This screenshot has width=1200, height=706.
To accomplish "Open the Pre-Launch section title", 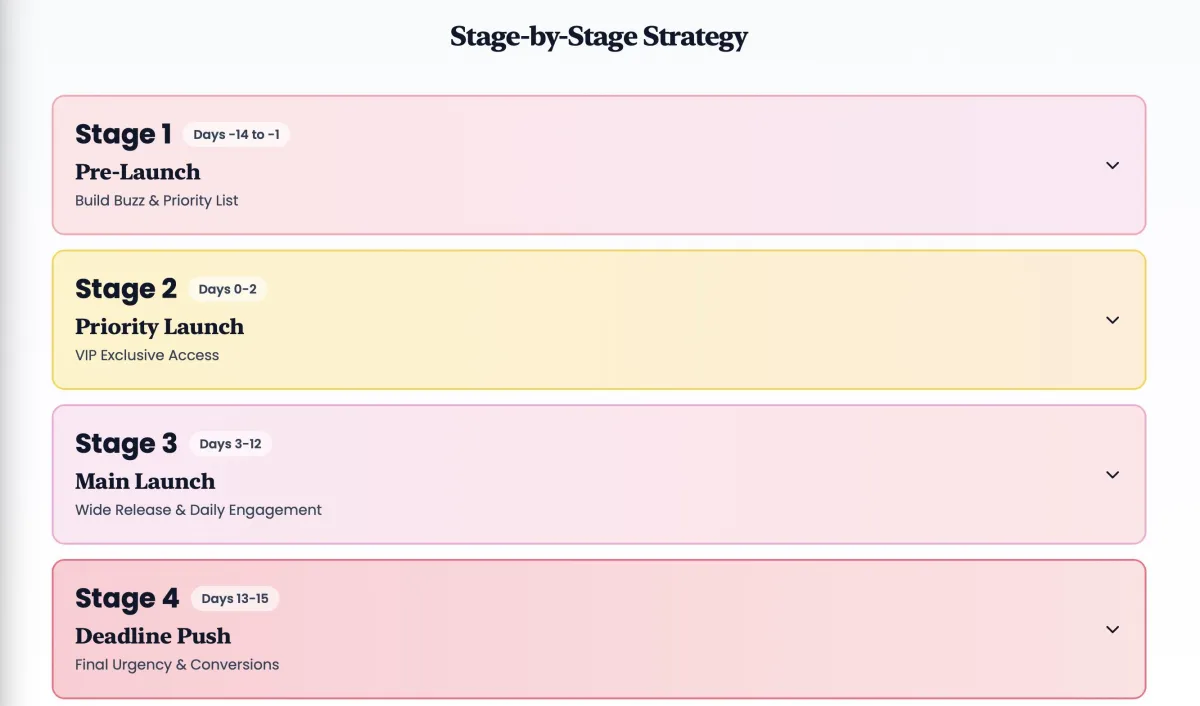I will 138,172.
